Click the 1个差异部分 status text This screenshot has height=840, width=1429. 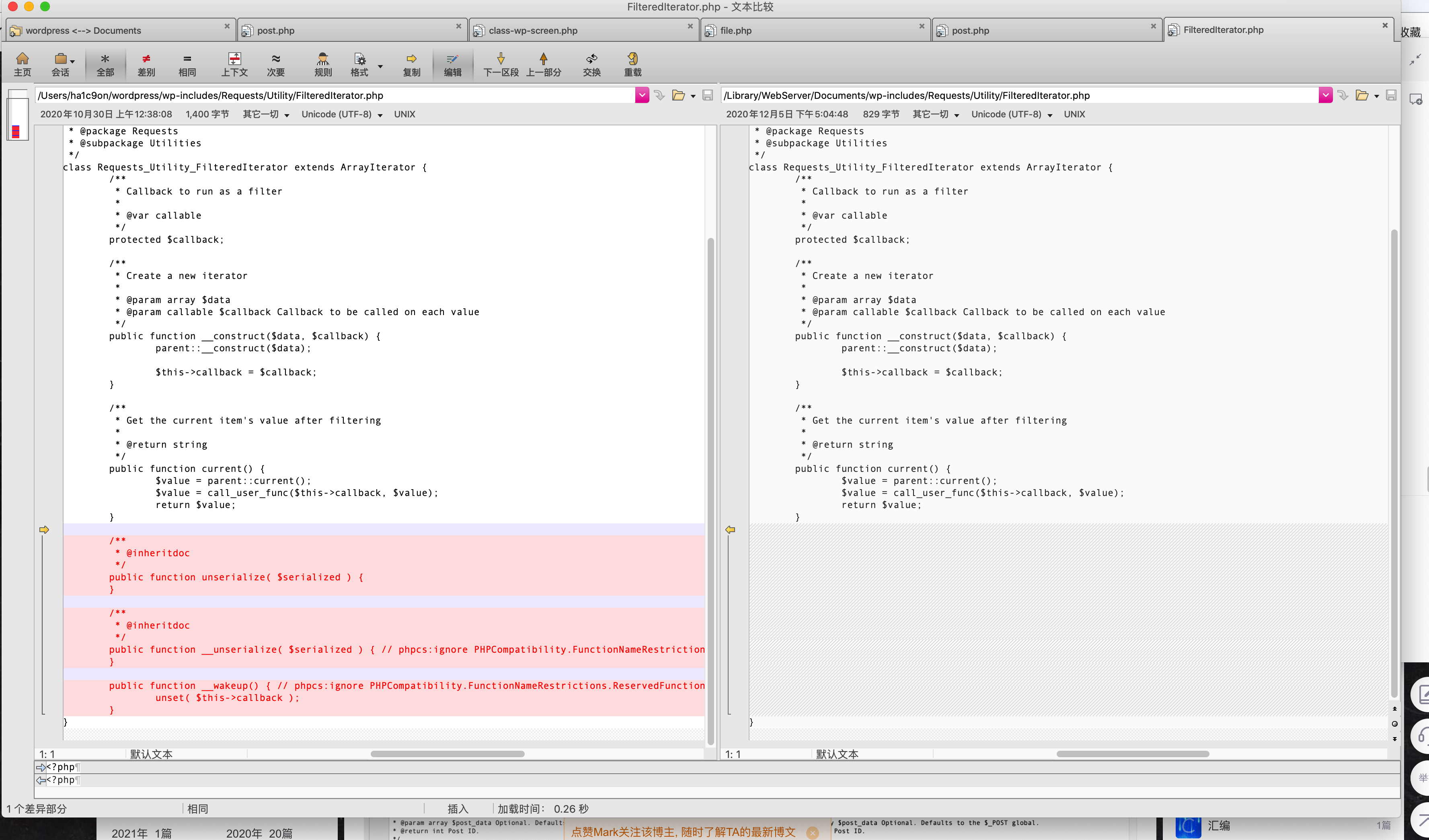coord(36,809)
